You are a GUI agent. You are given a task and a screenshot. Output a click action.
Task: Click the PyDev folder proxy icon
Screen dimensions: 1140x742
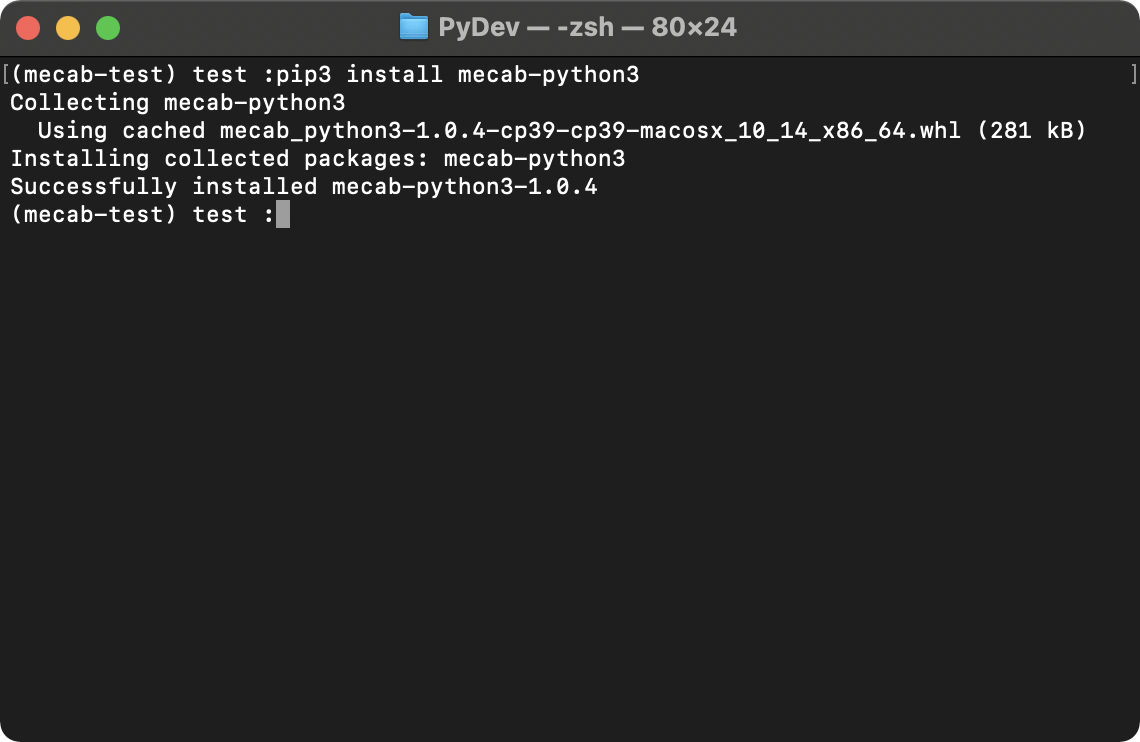pyautogui.click(x=414, y=27)
